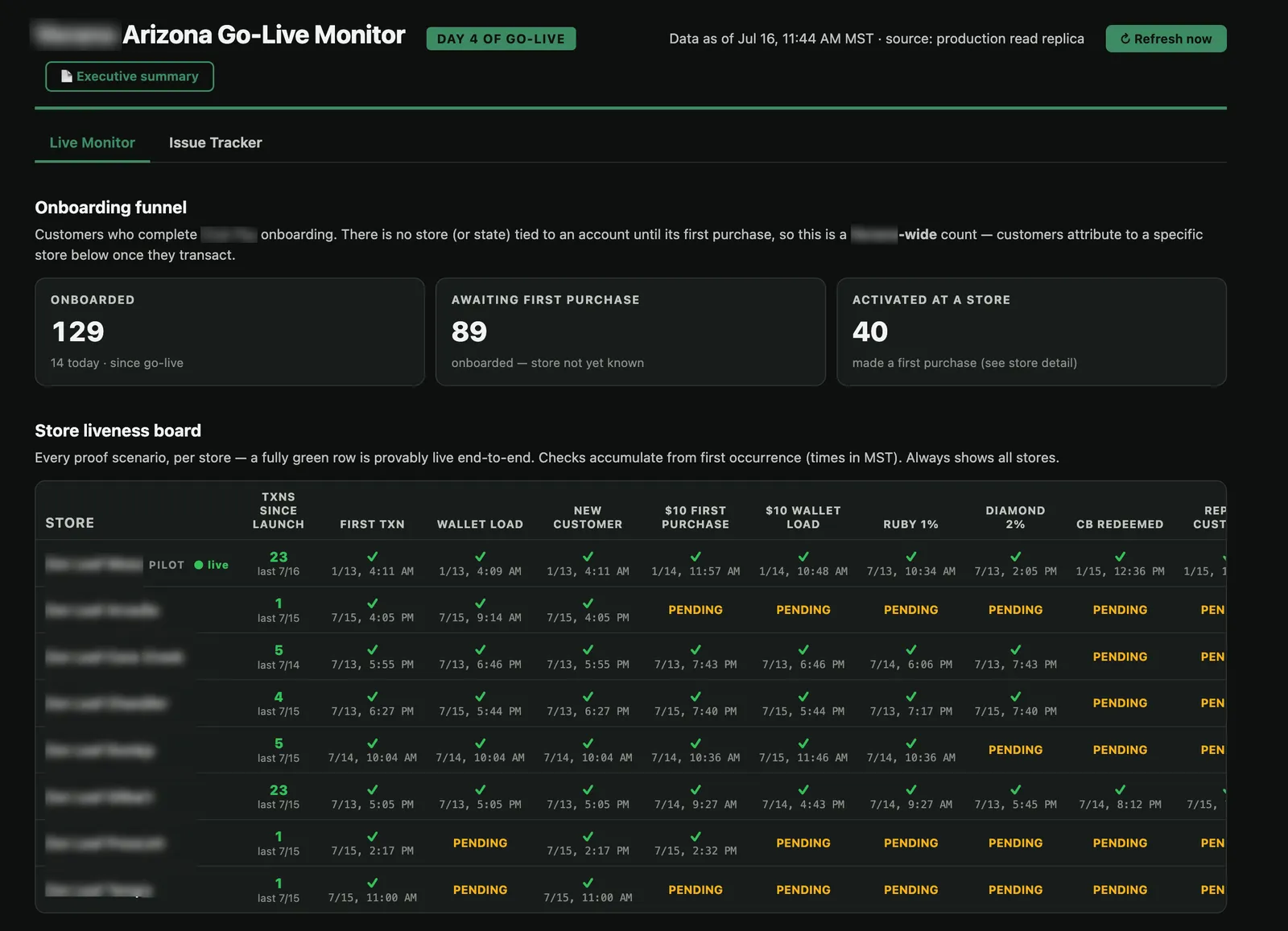Image resolution: width=1288 pixels, height=931 pixels.
Task: Click the '4 last 7/15' transaction count
Action: (x=279, y=703)
